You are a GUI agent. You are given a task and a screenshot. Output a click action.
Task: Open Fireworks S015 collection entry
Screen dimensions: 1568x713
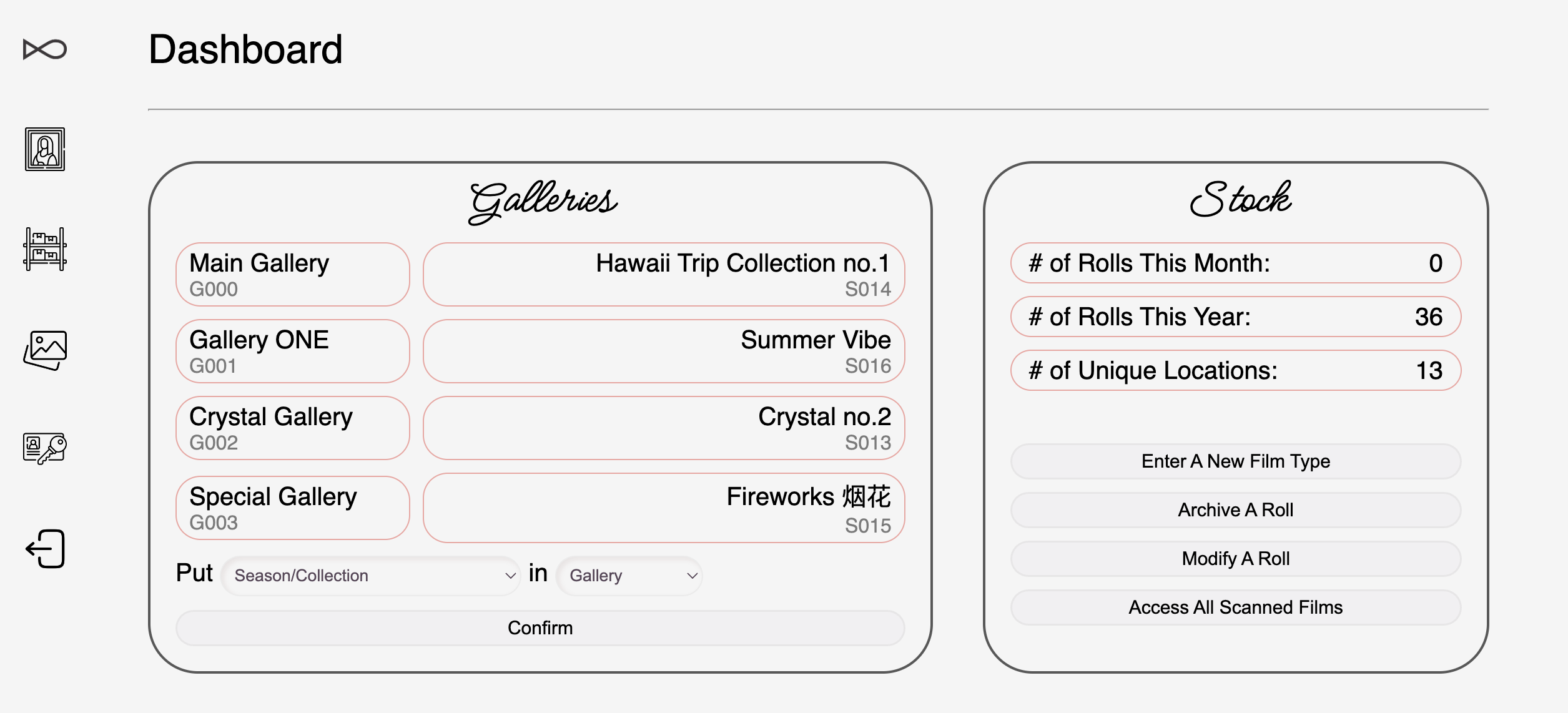pos(664,508)
